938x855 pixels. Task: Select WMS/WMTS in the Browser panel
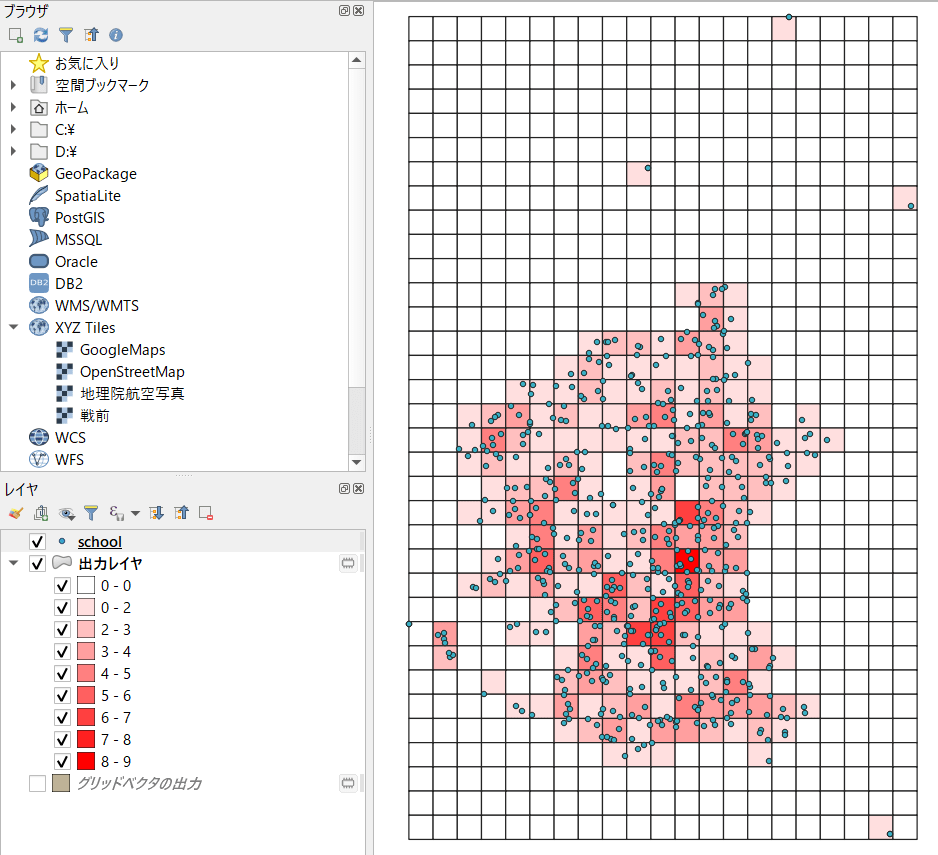click(x=97, y=306)
